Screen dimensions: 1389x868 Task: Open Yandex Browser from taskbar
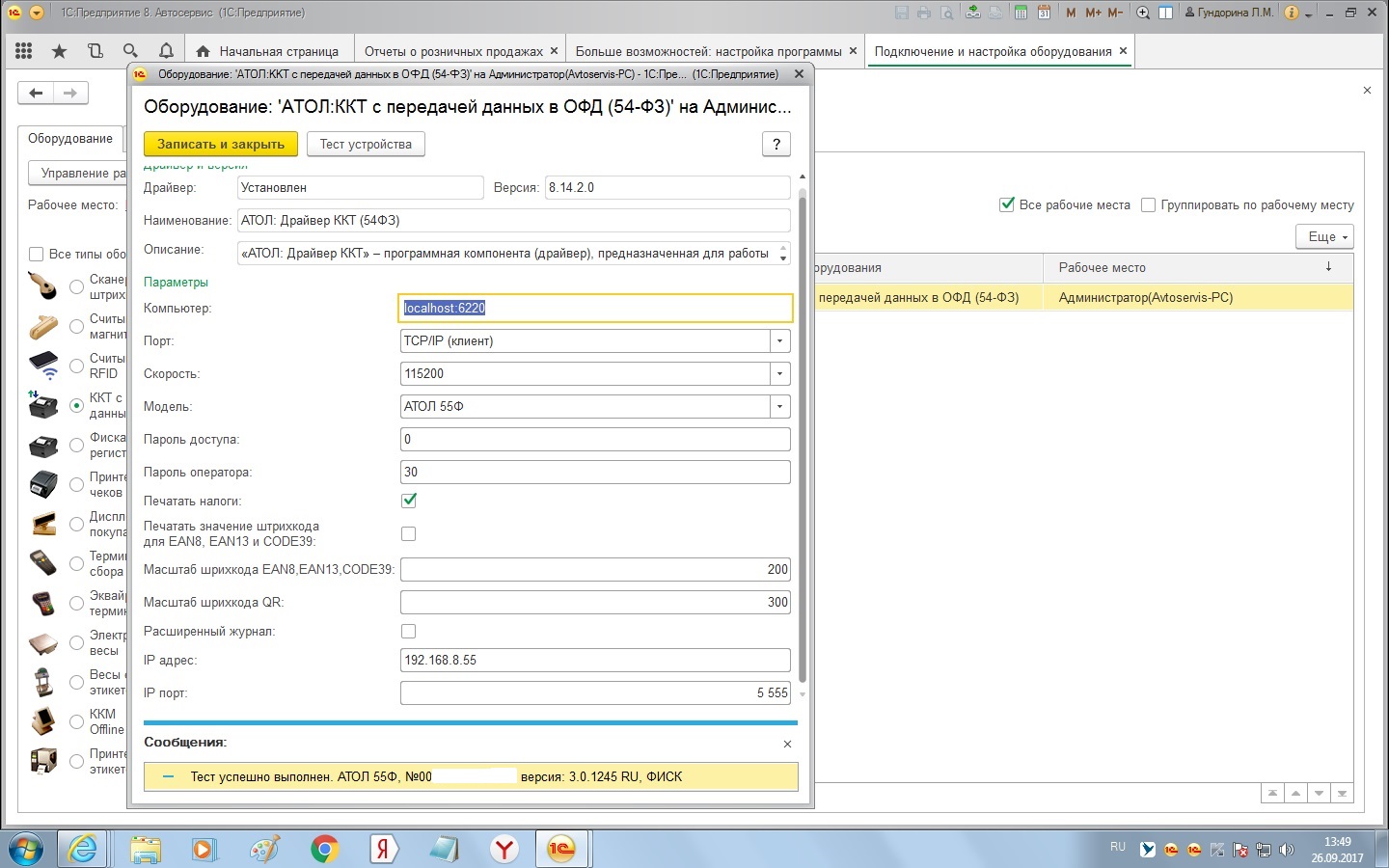pyautogui.click(x=504, y=849)
